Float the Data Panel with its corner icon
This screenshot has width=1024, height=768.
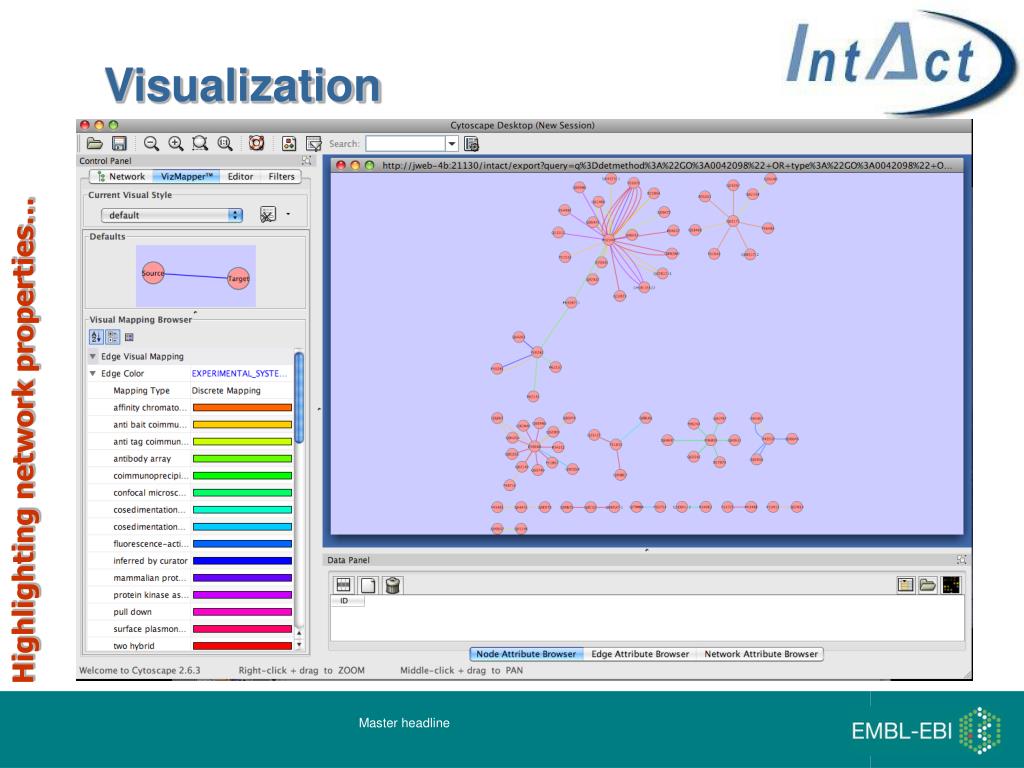[961, 560]
